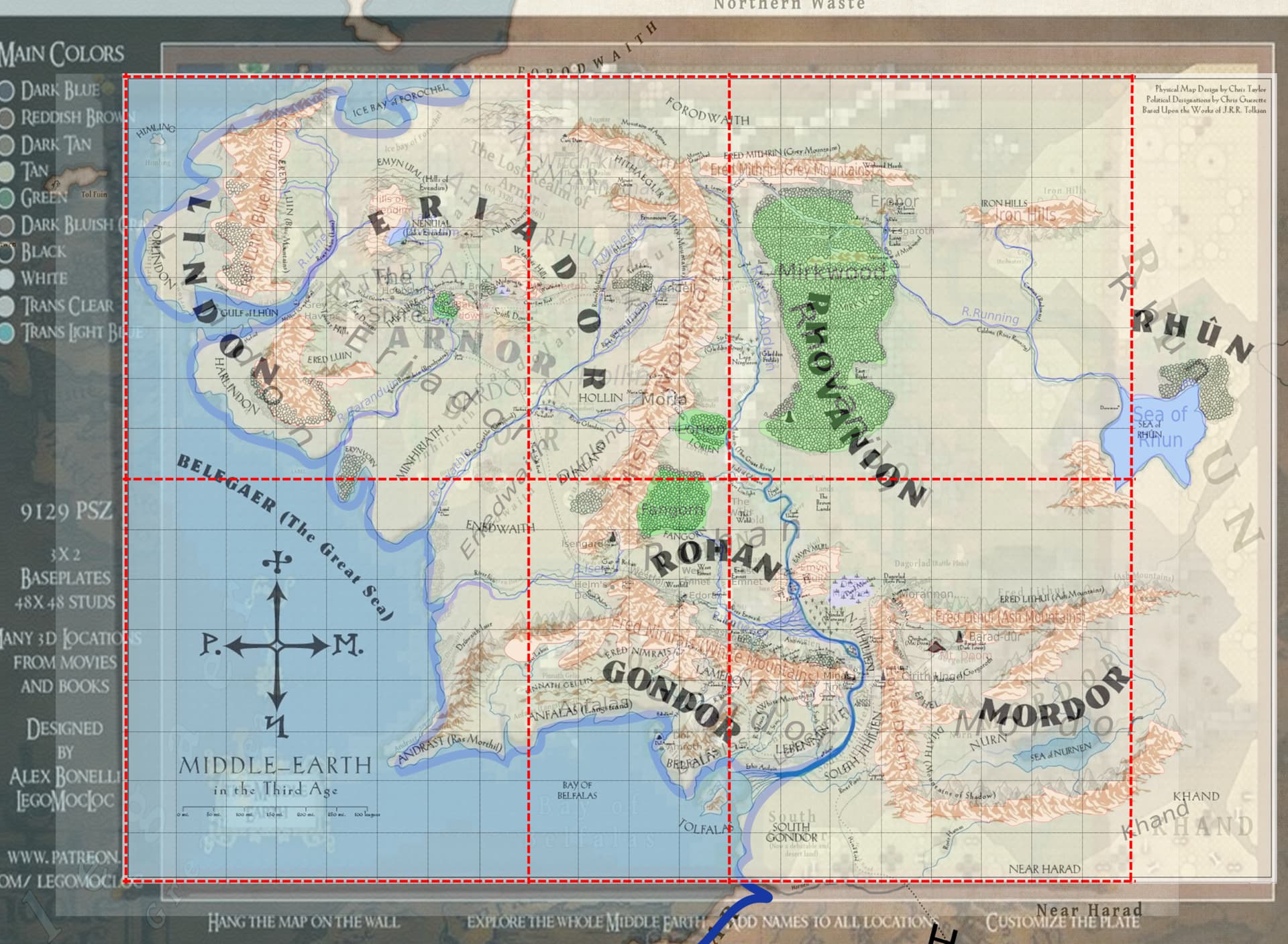Click the 'BAY OF BELFALAS' label
The image size is (1288, 944).
coord(577,790)
